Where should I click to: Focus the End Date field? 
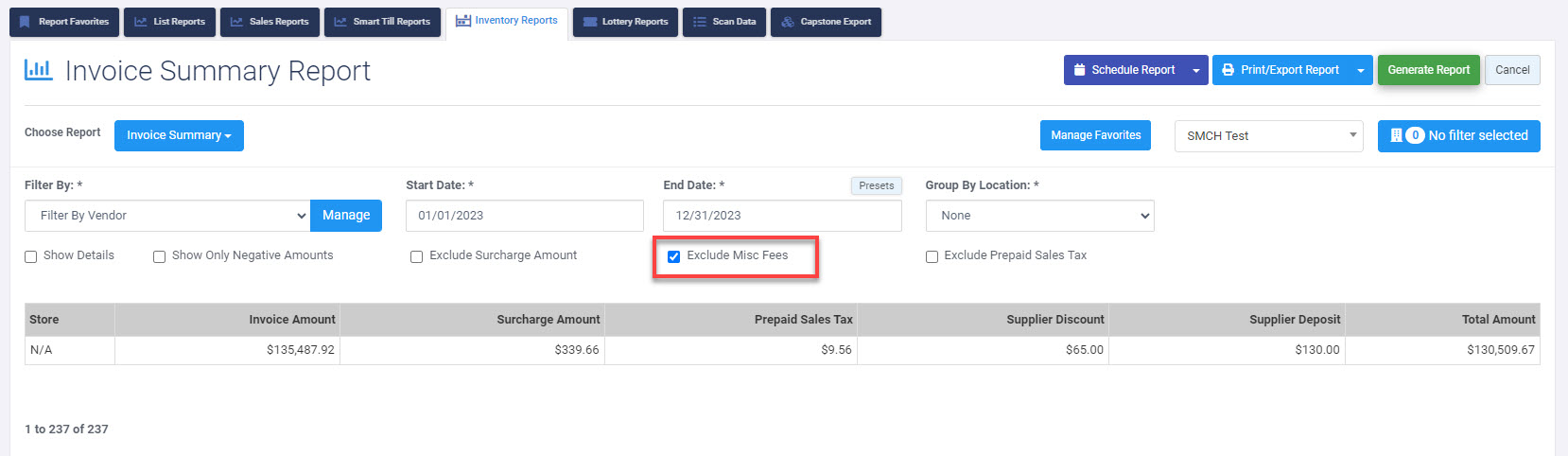782,216
